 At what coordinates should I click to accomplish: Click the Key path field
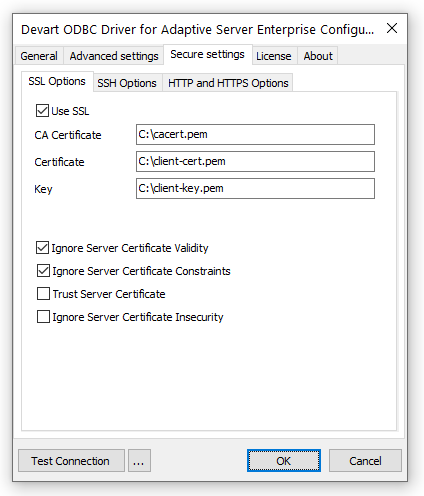coord(255,188)
